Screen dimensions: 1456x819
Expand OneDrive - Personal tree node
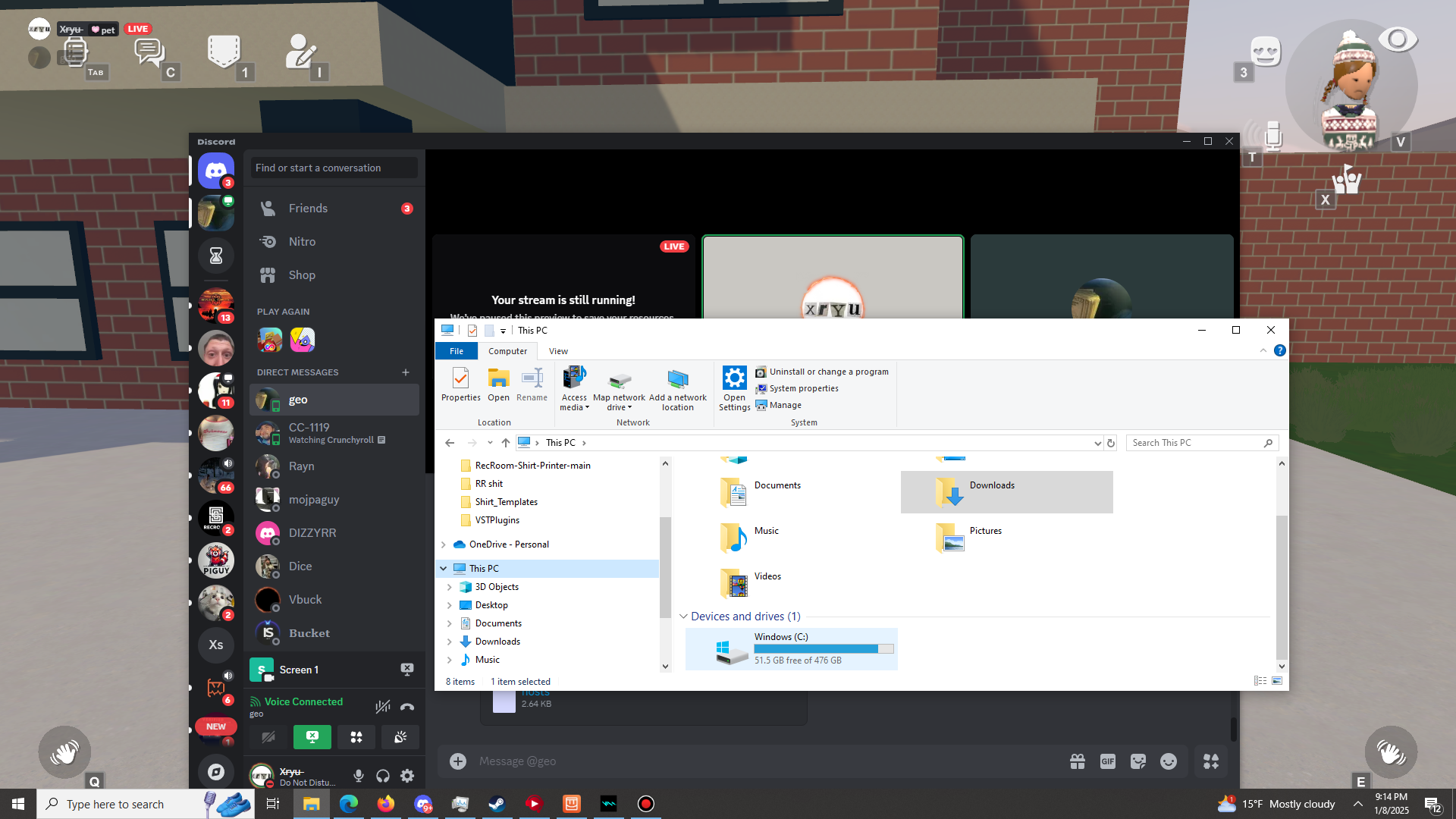click(x=444, y=544)
